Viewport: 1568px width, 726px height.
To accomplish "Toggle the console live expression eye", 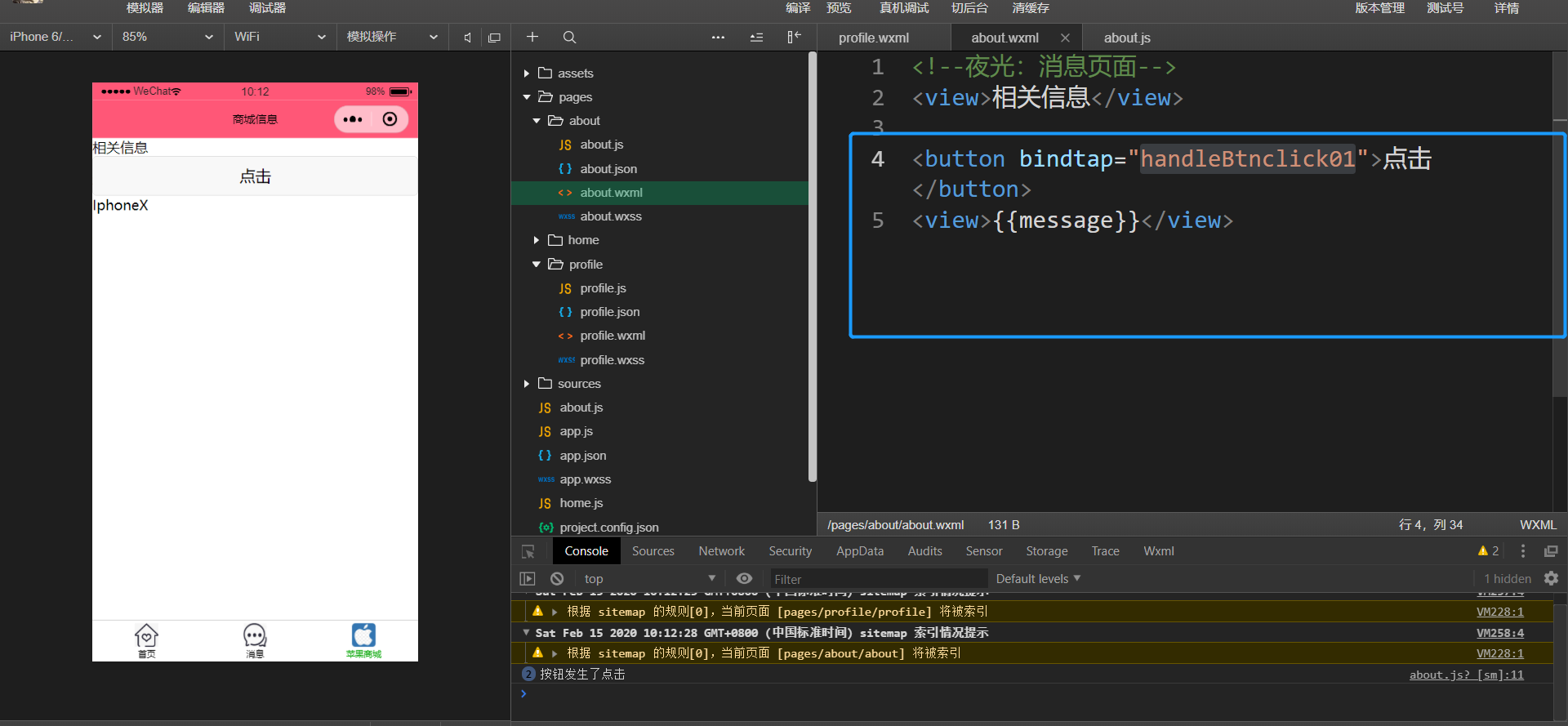I will [744, 578].
